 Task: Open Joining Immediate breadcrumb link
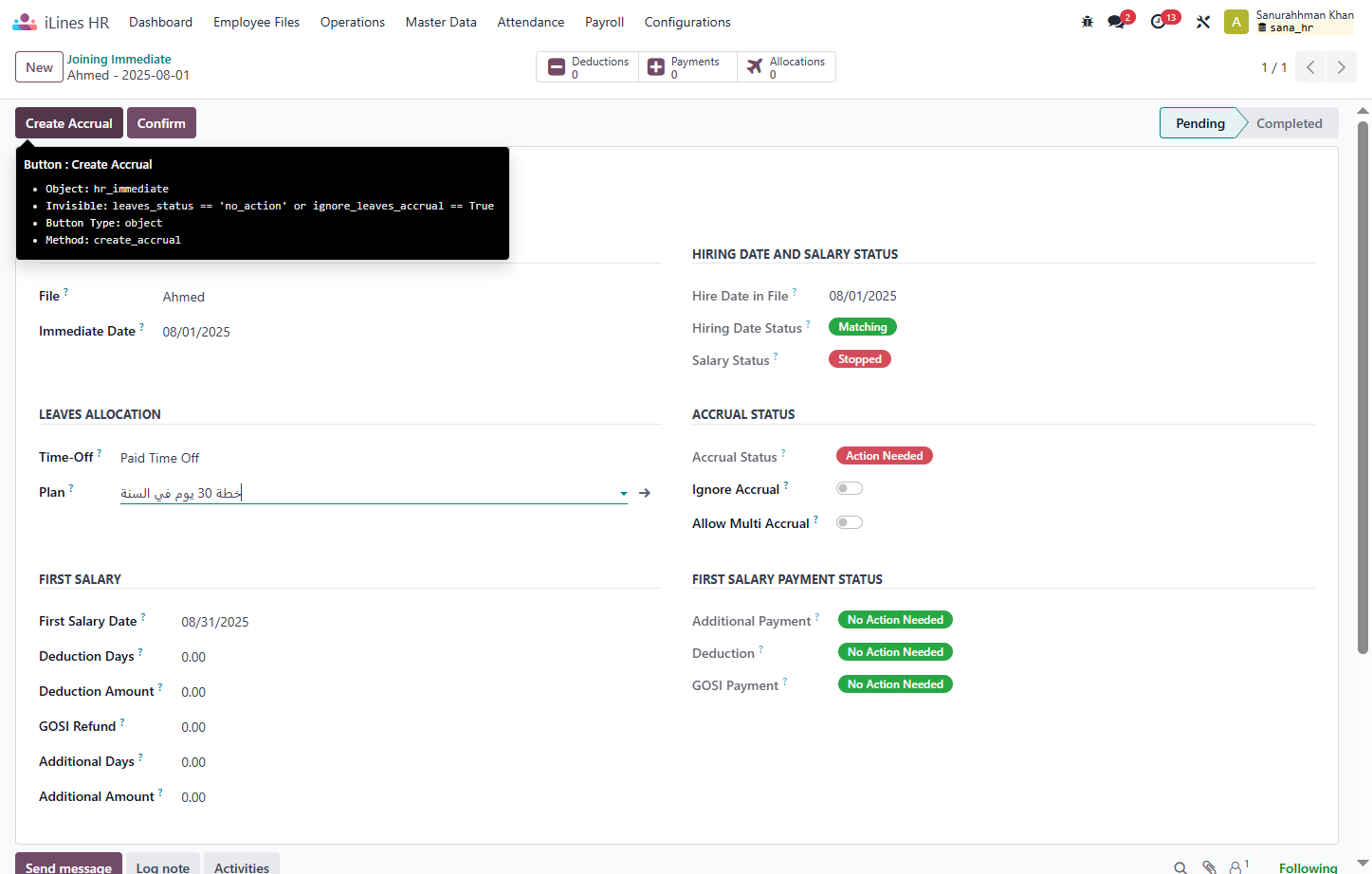(x=119, y=59)
